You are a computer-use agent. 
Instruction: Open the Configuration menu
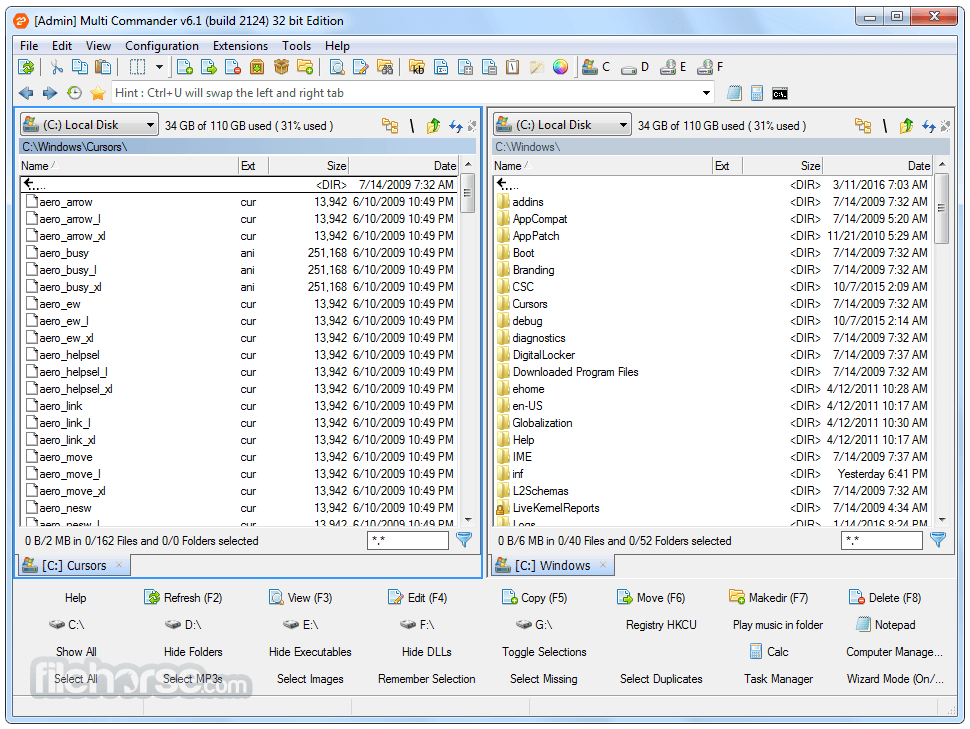coord(162,46)
